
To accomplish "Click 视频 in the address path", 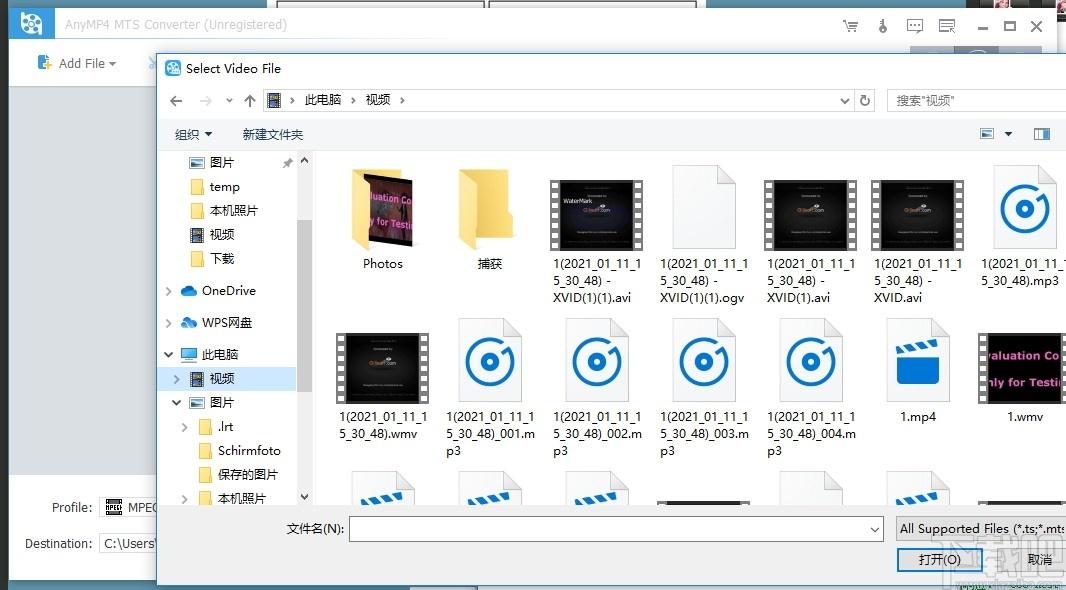I will click(x=378, y=100).
